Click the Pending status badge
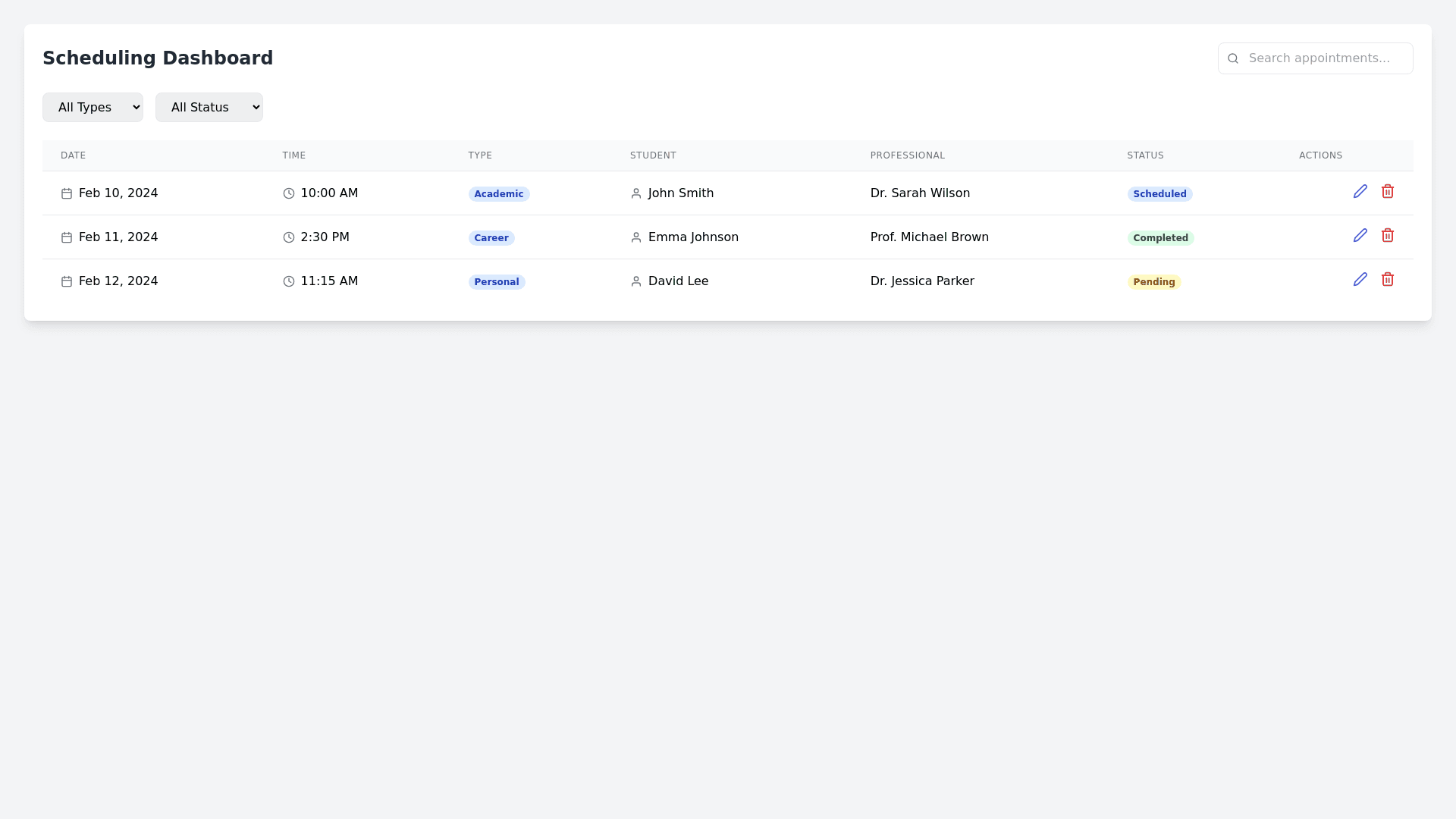 pos(1153,282)
